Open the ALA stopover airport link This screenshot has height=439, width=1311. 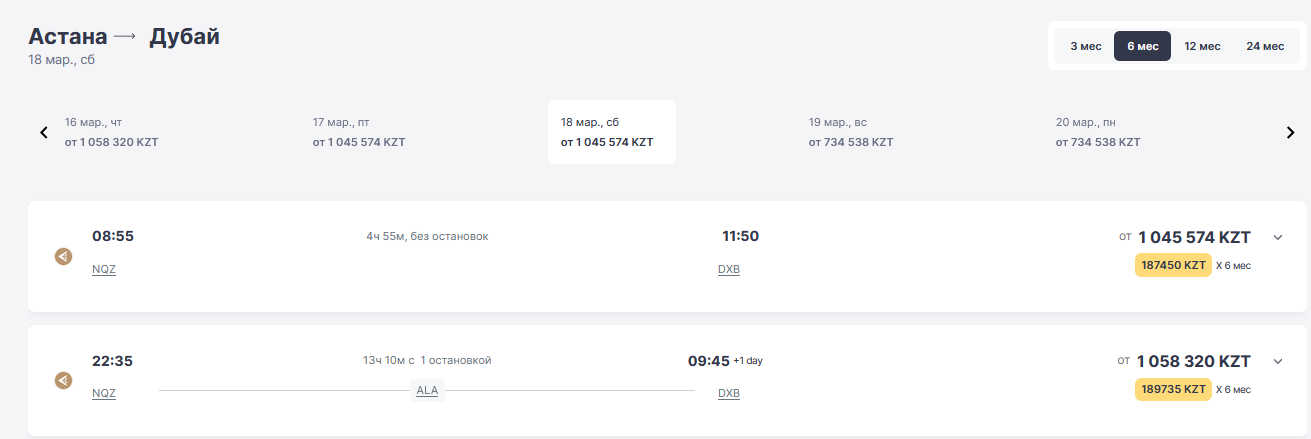pyautogui.click(x=427, y=391)
